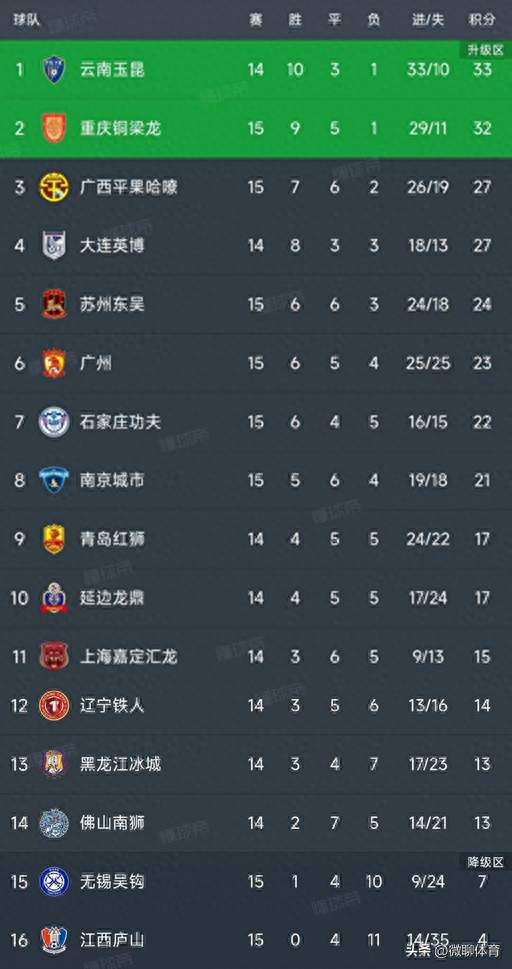This screenshot has height=969, width=512.
Task: Select the 无锡吴钩 blue round badge
Action: pos(54,881)
